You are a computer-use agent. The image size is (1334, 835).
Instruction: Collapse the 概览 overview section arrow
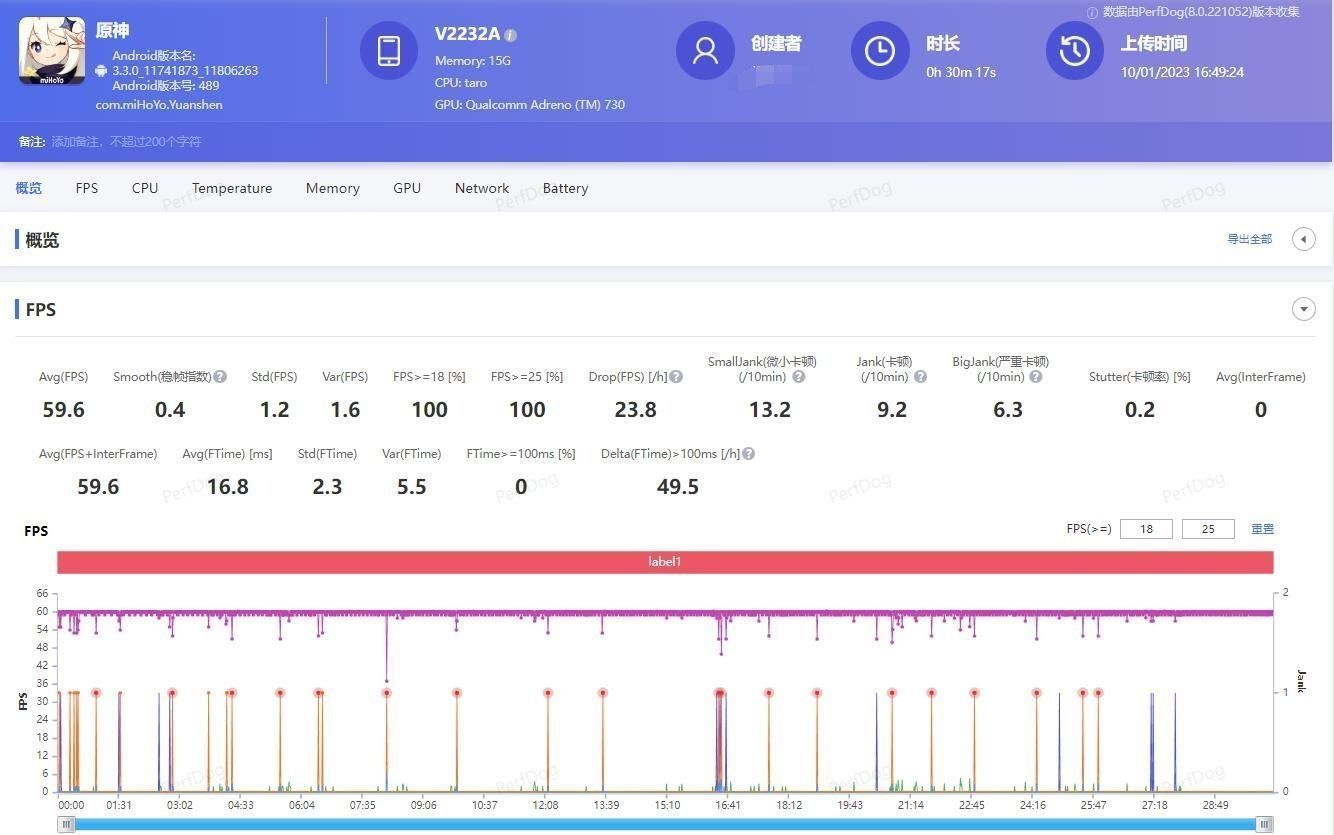[x=1303, y=239]
